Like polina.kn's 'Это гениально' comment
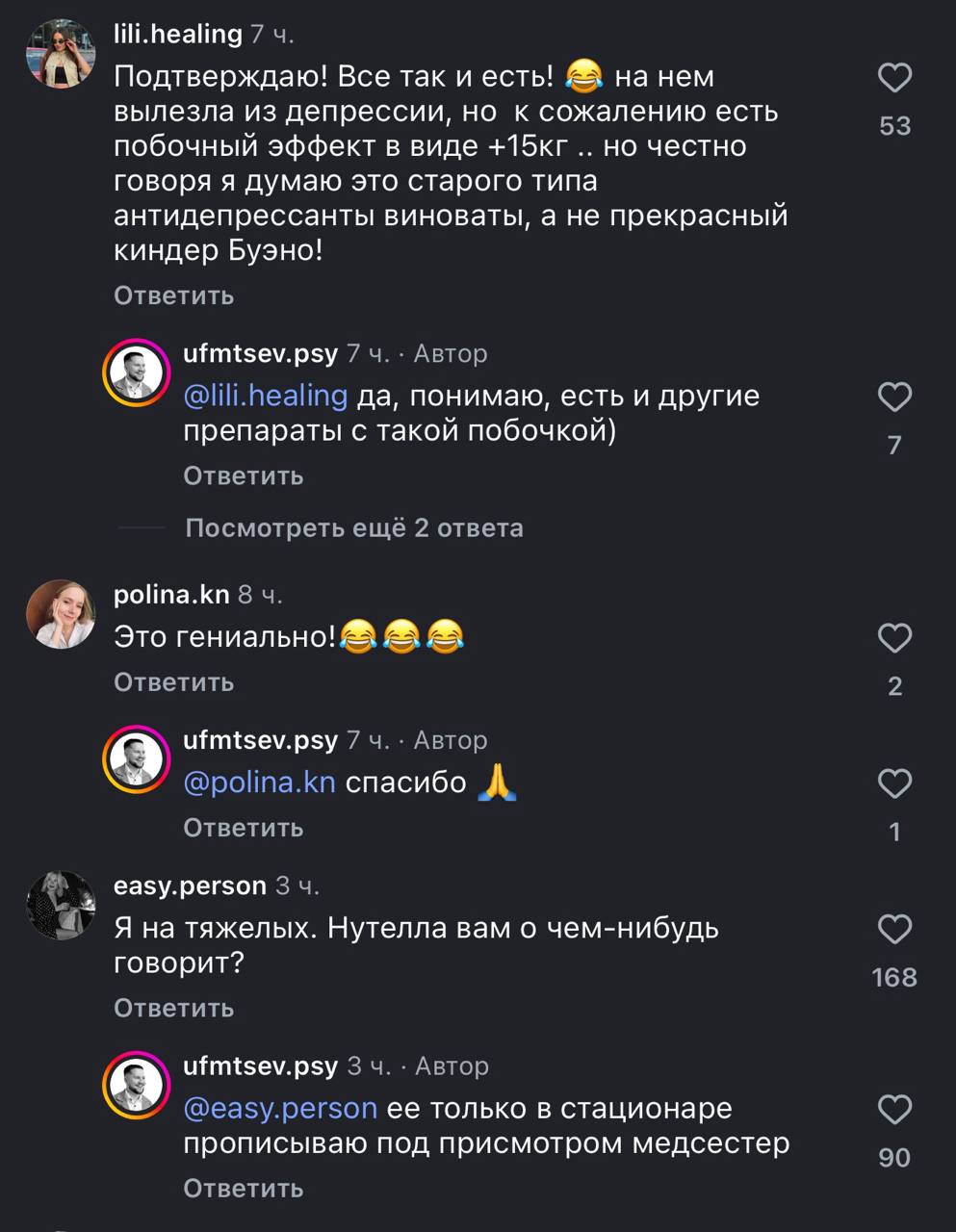The height and width of the screenshot is (1232, 956). pyautogui.click(x=894, y=638)
